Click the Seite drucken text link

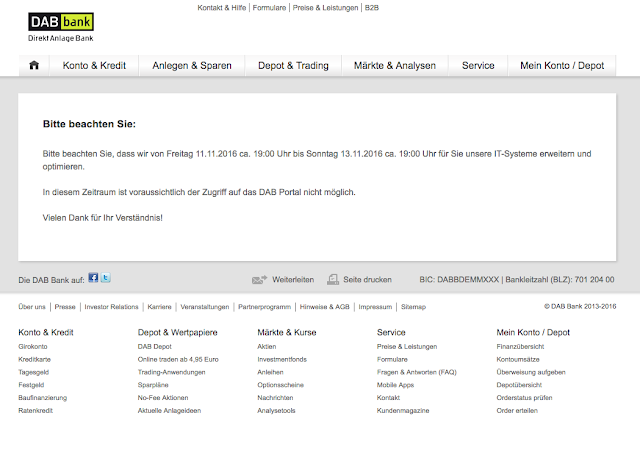(367, 280)
